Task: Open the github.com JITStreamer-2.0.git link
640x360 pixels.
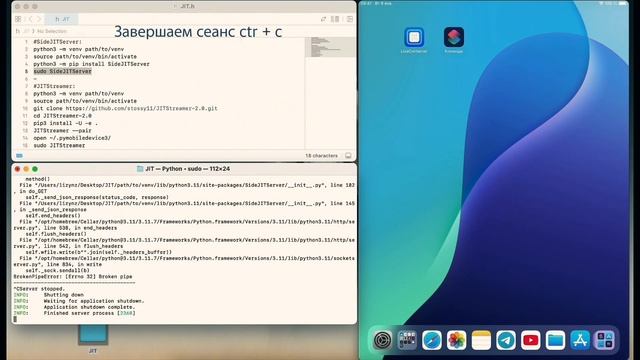Action: tap(142, 109)
